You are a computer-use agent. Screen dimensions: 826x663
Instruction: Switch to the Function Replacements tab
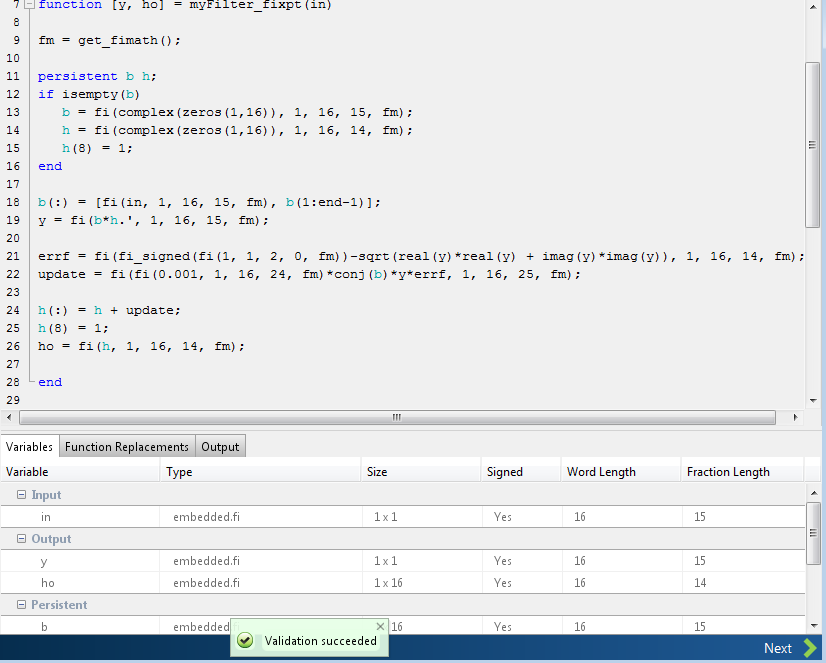127,447
